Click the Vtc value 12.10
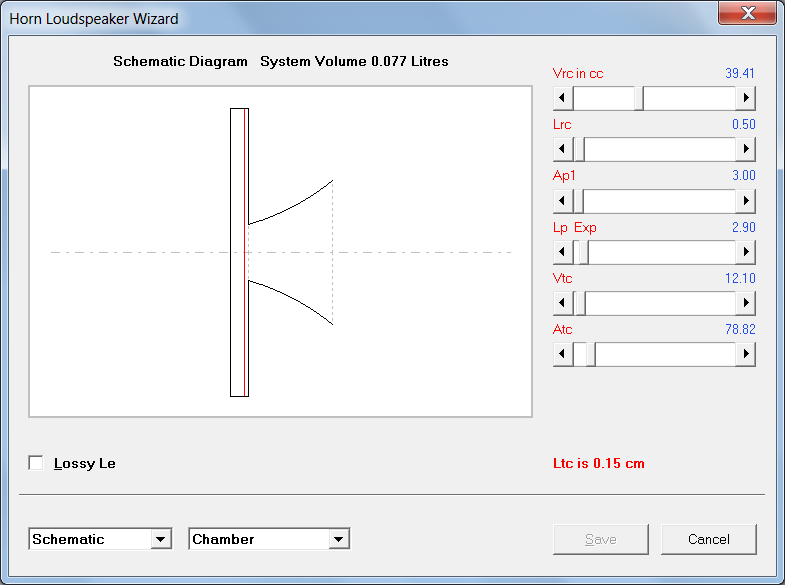This screenshot has width=785, height=585. tap(740, 278)
